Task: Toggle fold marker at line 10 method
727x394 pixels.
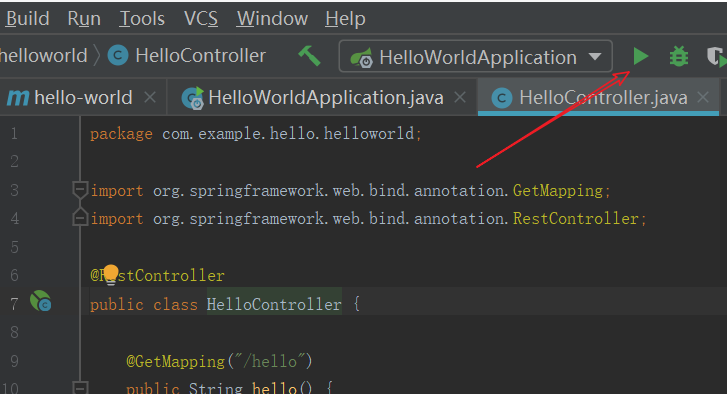Action: [80, 388]
